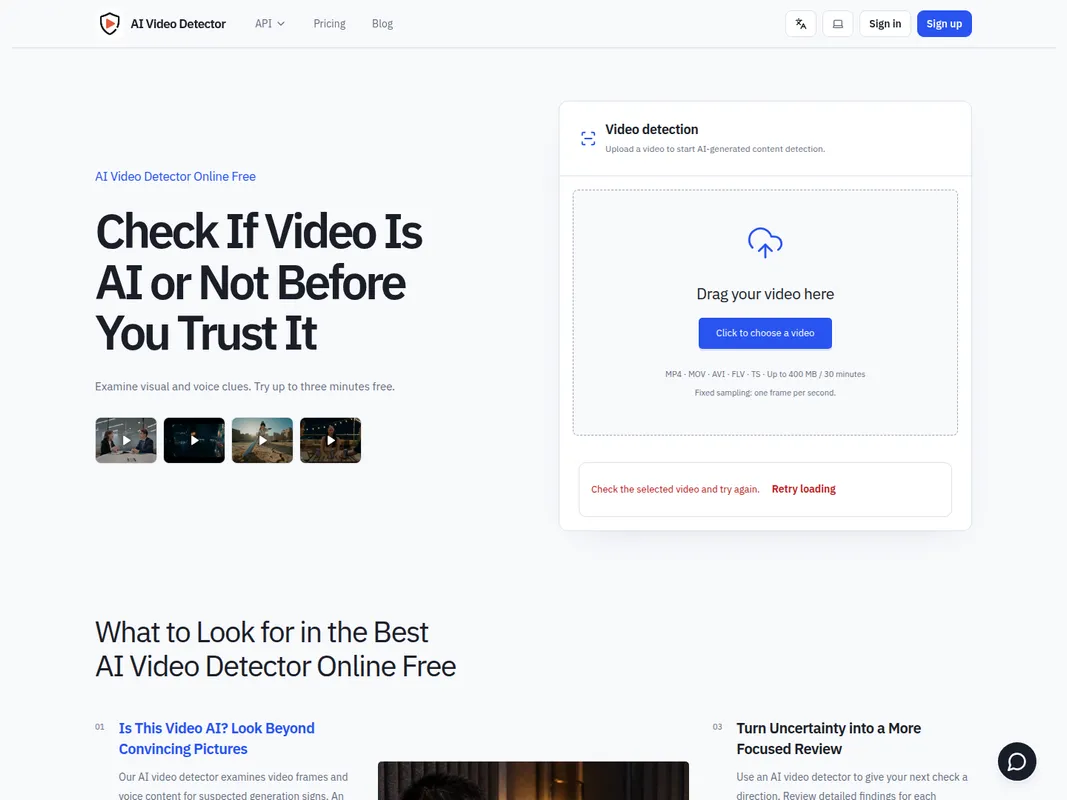Play the night lights sample video thumbnail
This screenshot has height=800, width=1067.
tap(330, 440)
